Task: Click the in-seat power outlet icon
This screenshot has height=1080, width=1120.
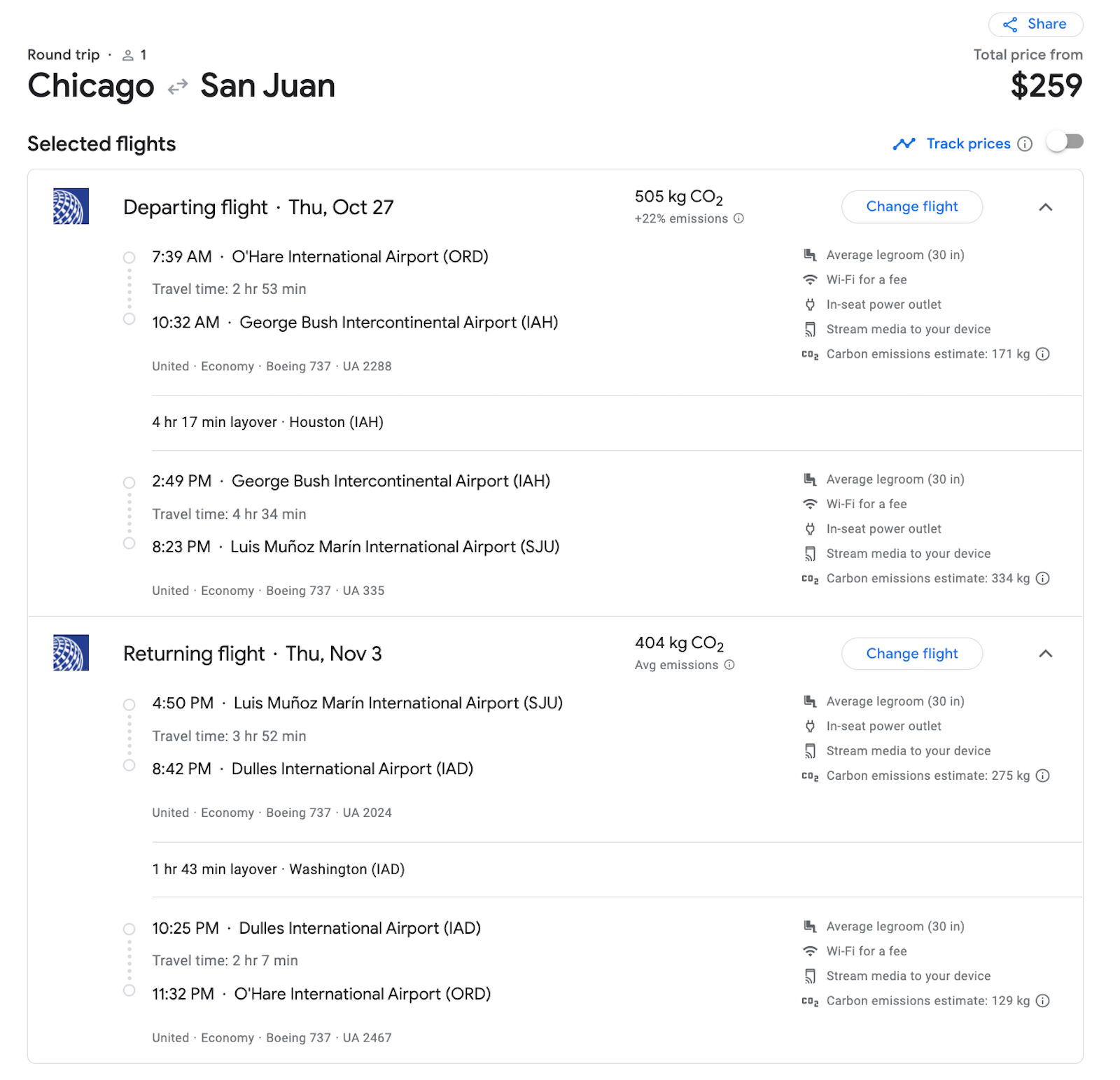Action: pyautogui.click(x=810, y=304)
